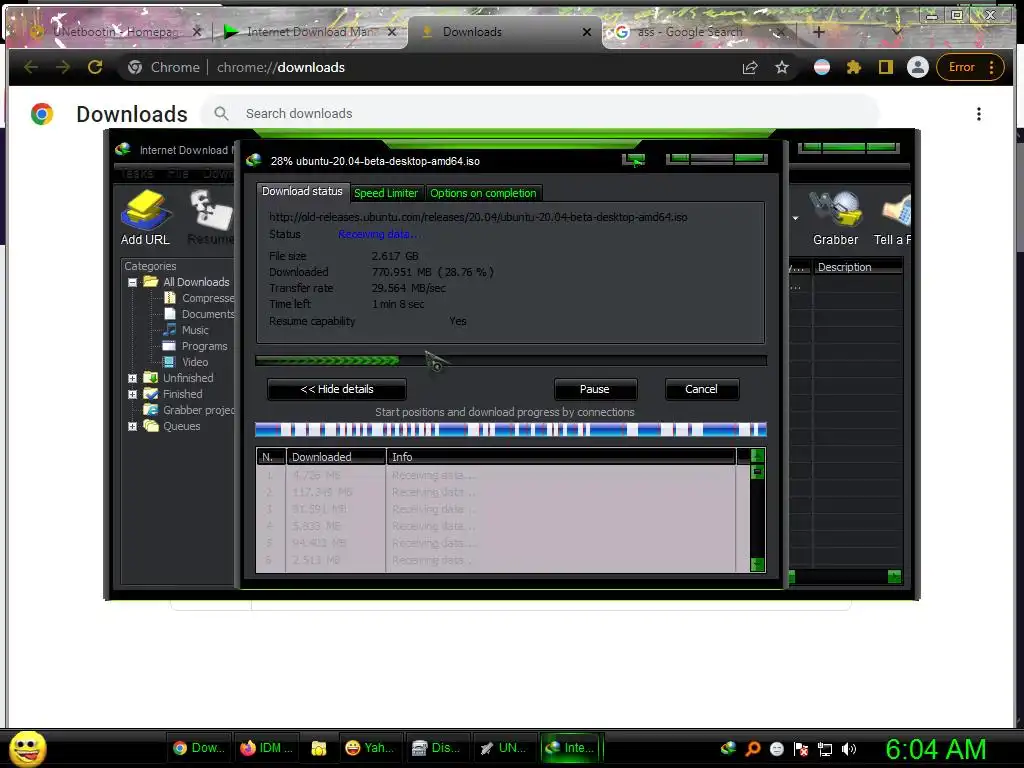Click the connections segment progress bar
The image size is (1024, 768).
coord(511,430)
